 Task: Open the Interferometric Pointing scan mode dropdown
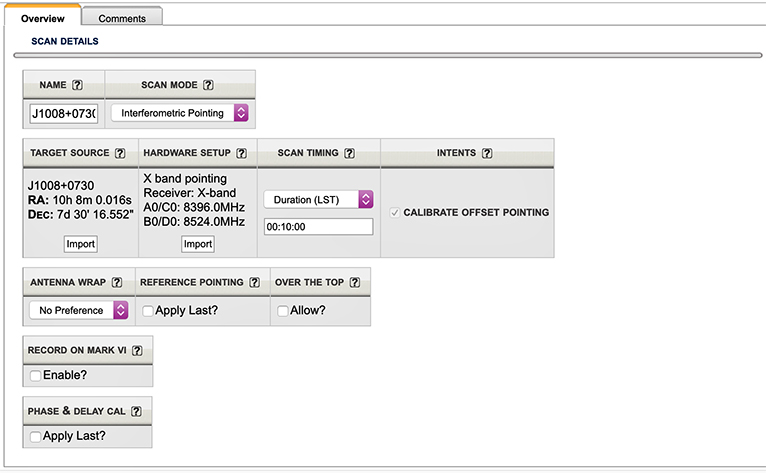179,113
